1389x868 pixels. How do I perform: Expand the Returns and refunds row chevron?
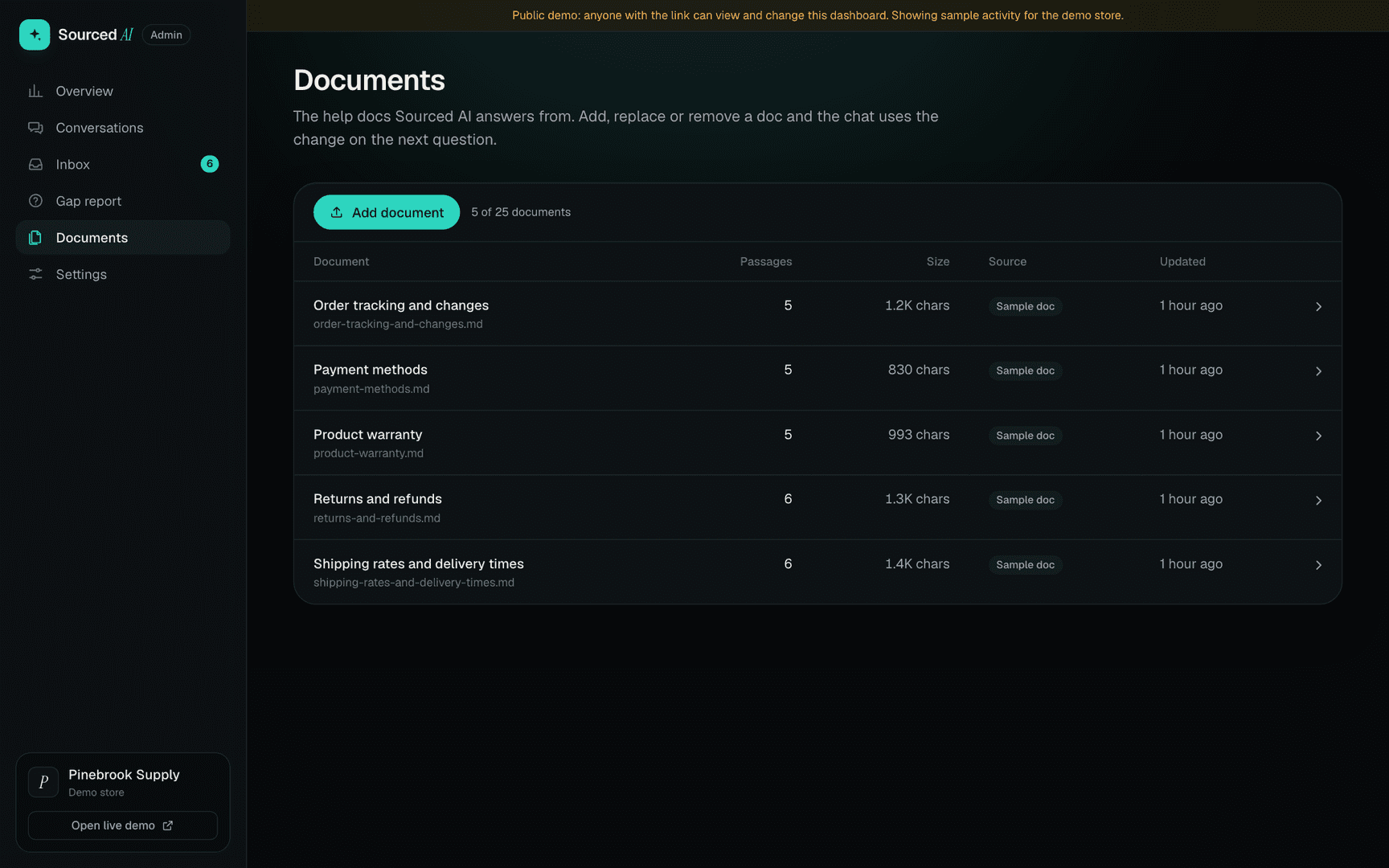coord(1318,500)
